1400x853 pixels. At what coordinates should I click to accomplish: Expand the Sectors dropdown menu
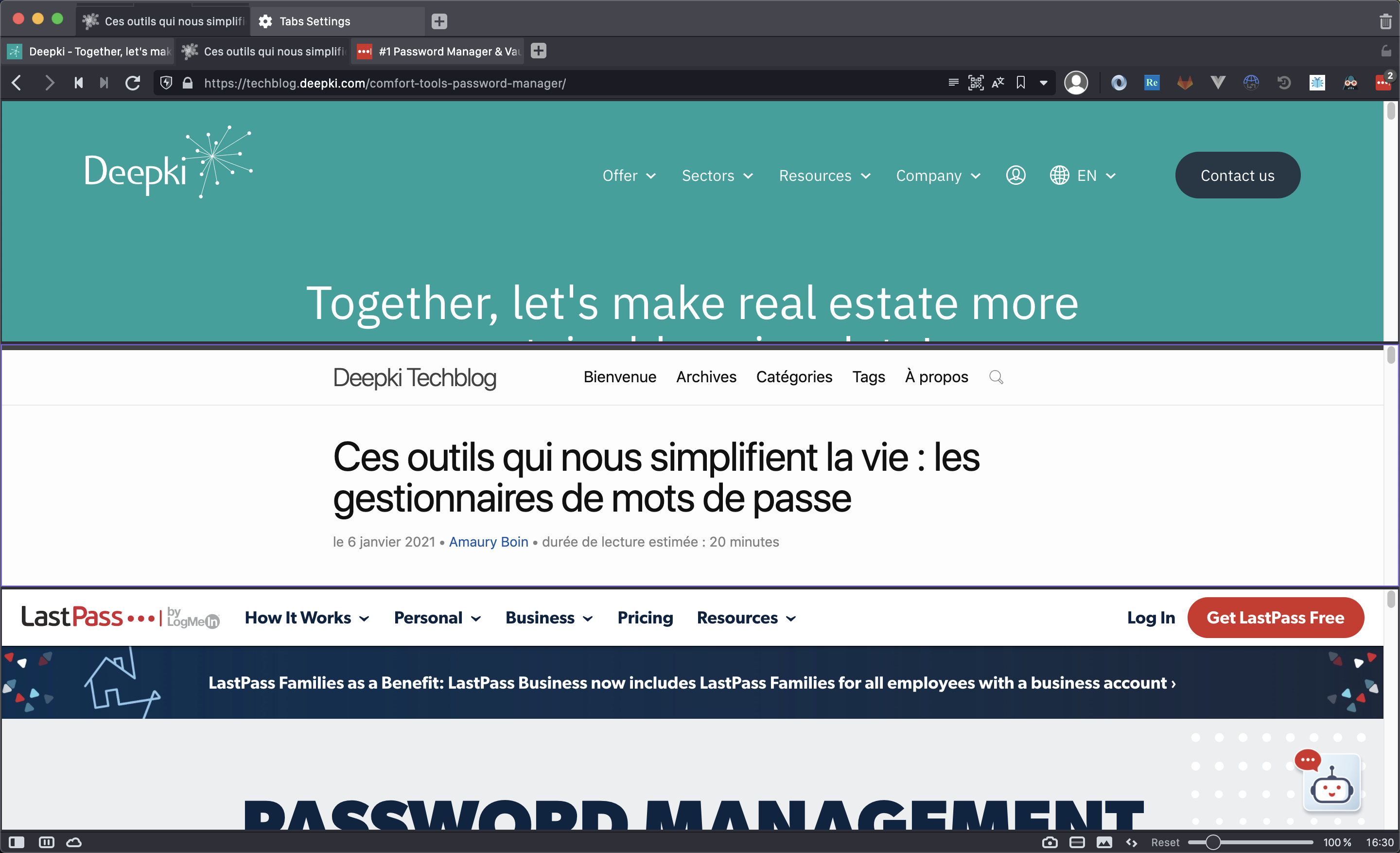coord(717,176)
